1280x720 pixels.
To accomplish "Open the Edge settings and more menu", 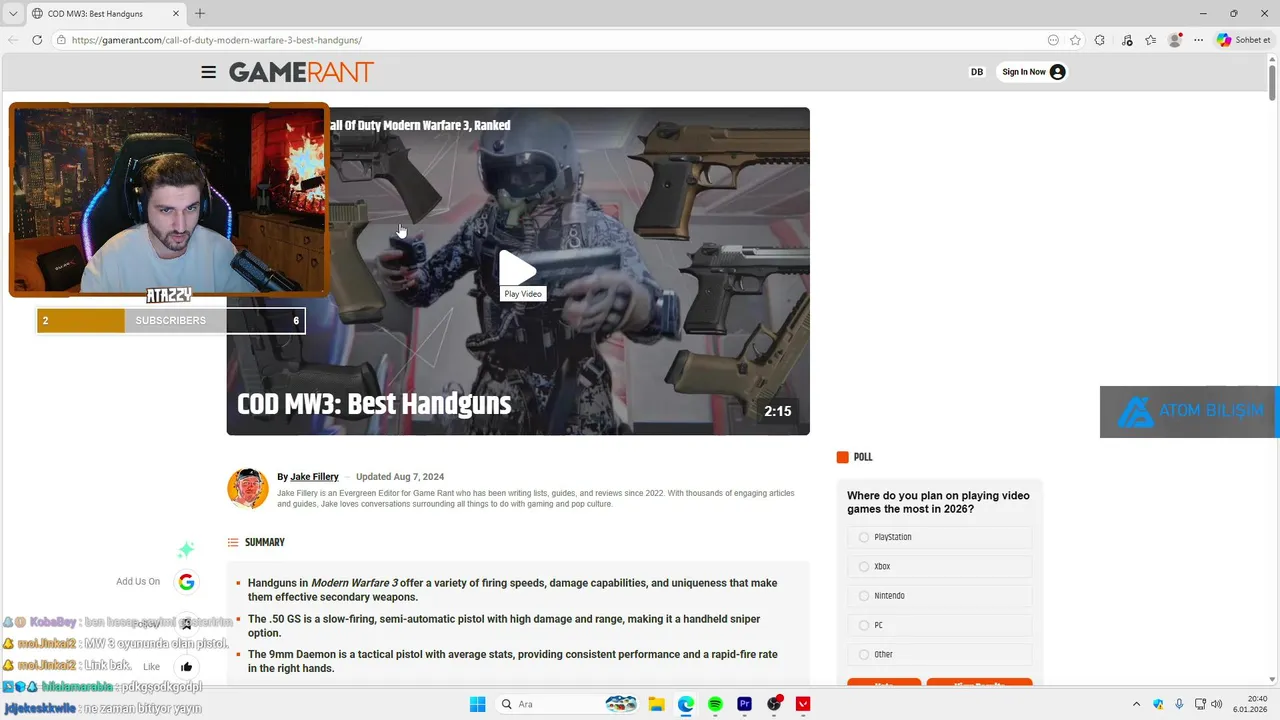I will (1198, 40).
